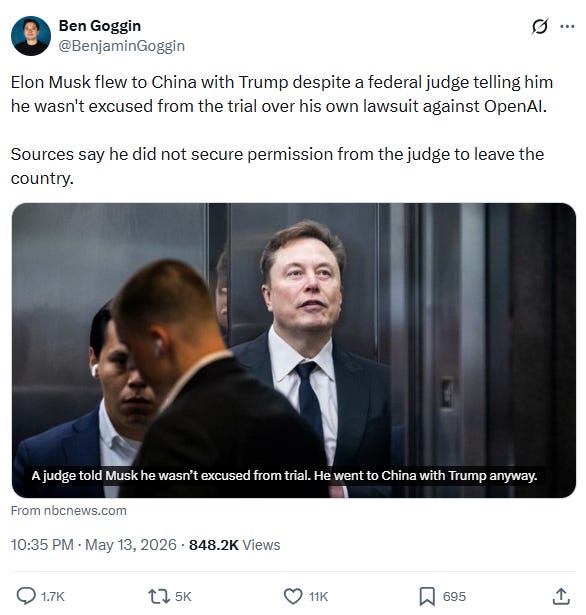586x615 pixels.
Task: Click the 'From nbcnews.com' source link
Action: (69, 511)
